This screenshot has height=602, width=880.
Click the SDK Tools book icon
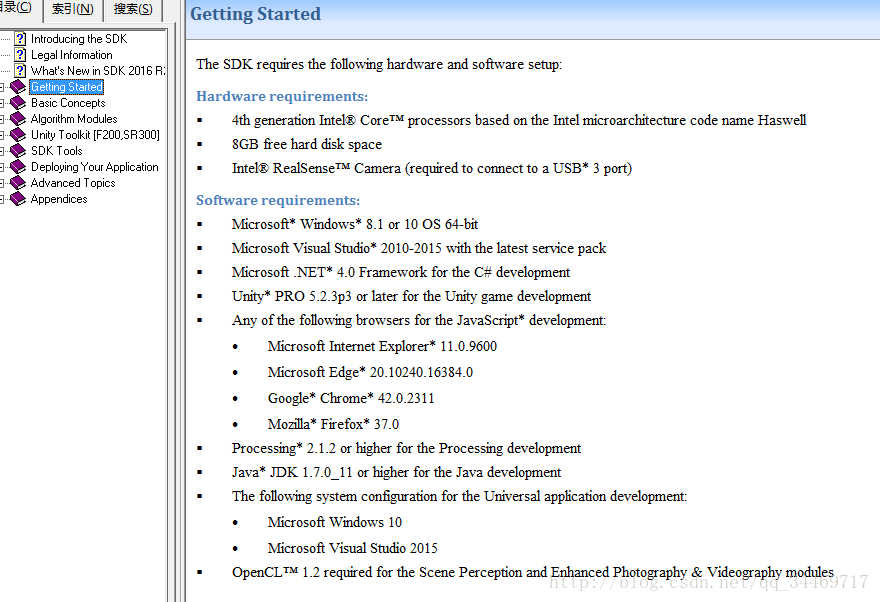click(18, 151)
